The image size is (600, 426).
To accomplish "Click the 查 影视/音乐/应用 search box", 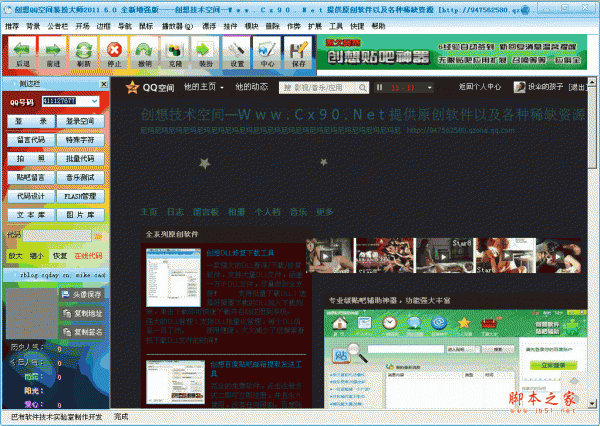I will (x=320, y=87).
